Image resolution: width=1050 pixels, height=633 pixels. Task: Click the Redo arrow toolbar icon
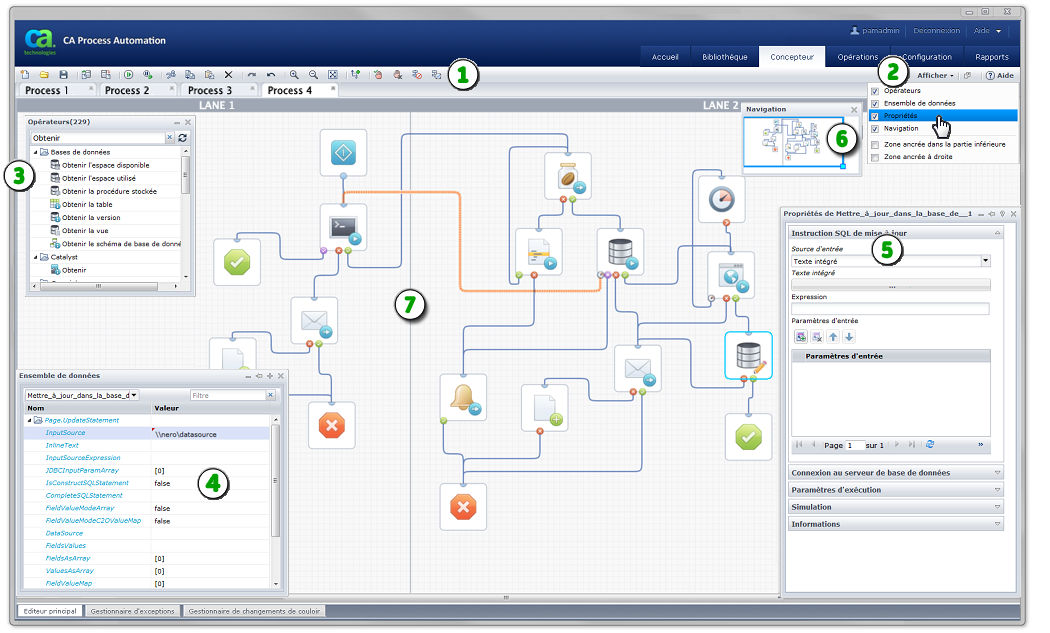pos(252,76)
